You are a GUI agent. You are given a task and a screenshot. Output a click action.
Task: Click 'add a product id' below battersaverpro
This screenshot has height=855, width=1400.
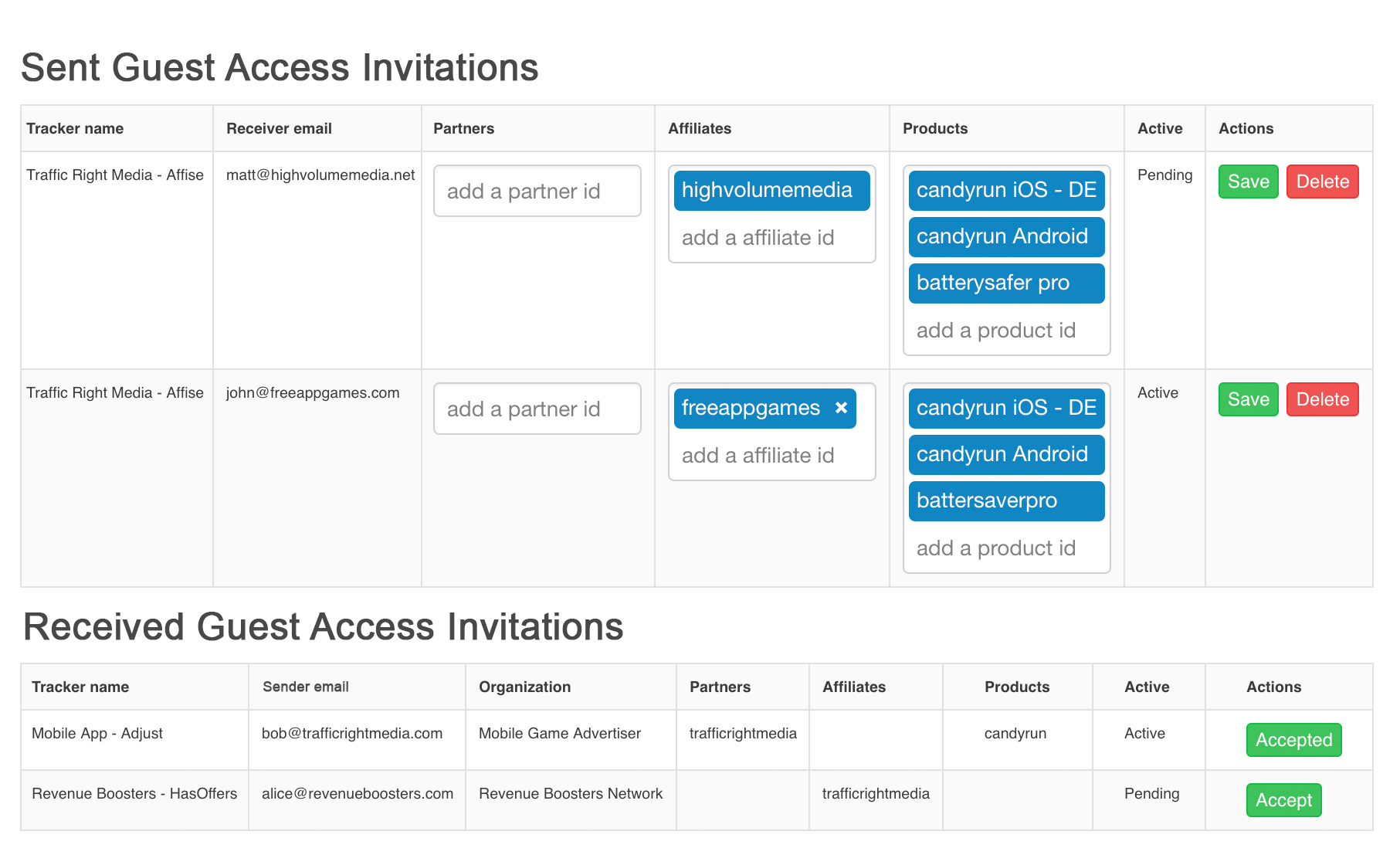(995, 548)
